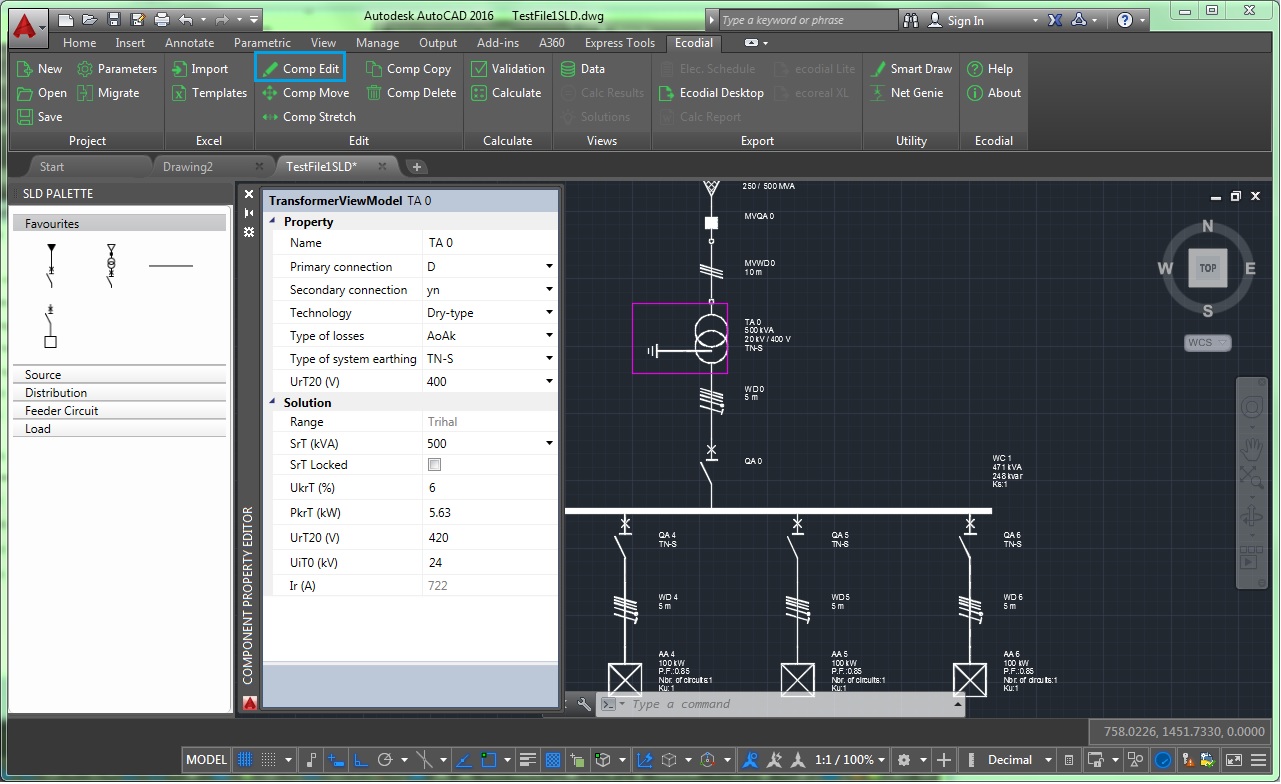Click the Save As icon in quick access toolbar

tap(138, 19)
